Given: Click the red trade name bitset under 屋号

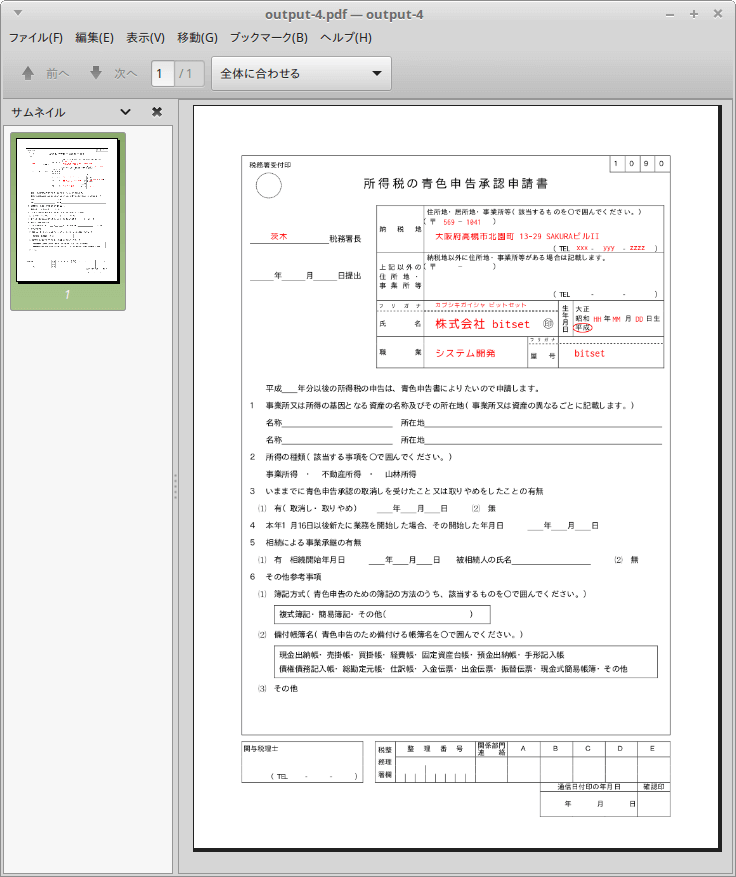Looking at the screenshot, I should pyautogui.click(x=589, y=353).
